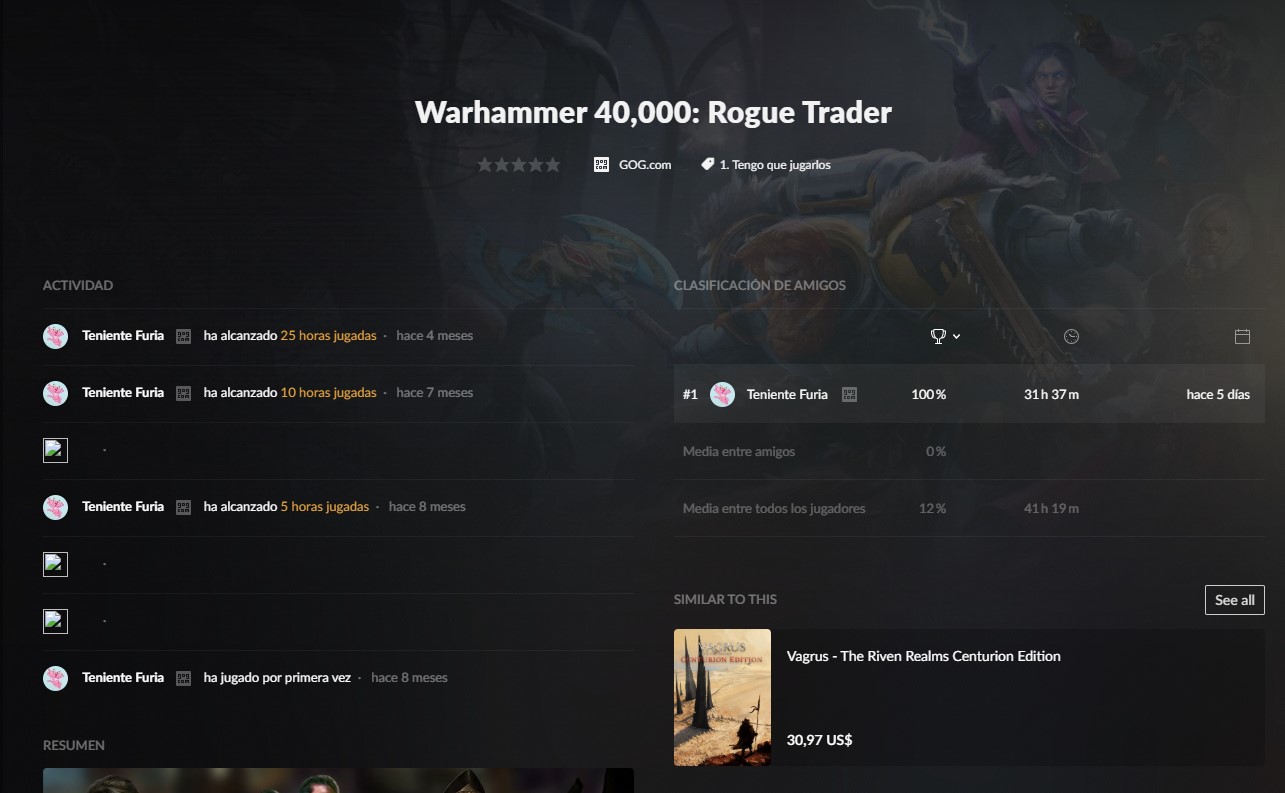Click GOG platform icon in the leaderboard row

tap(849, 394)
